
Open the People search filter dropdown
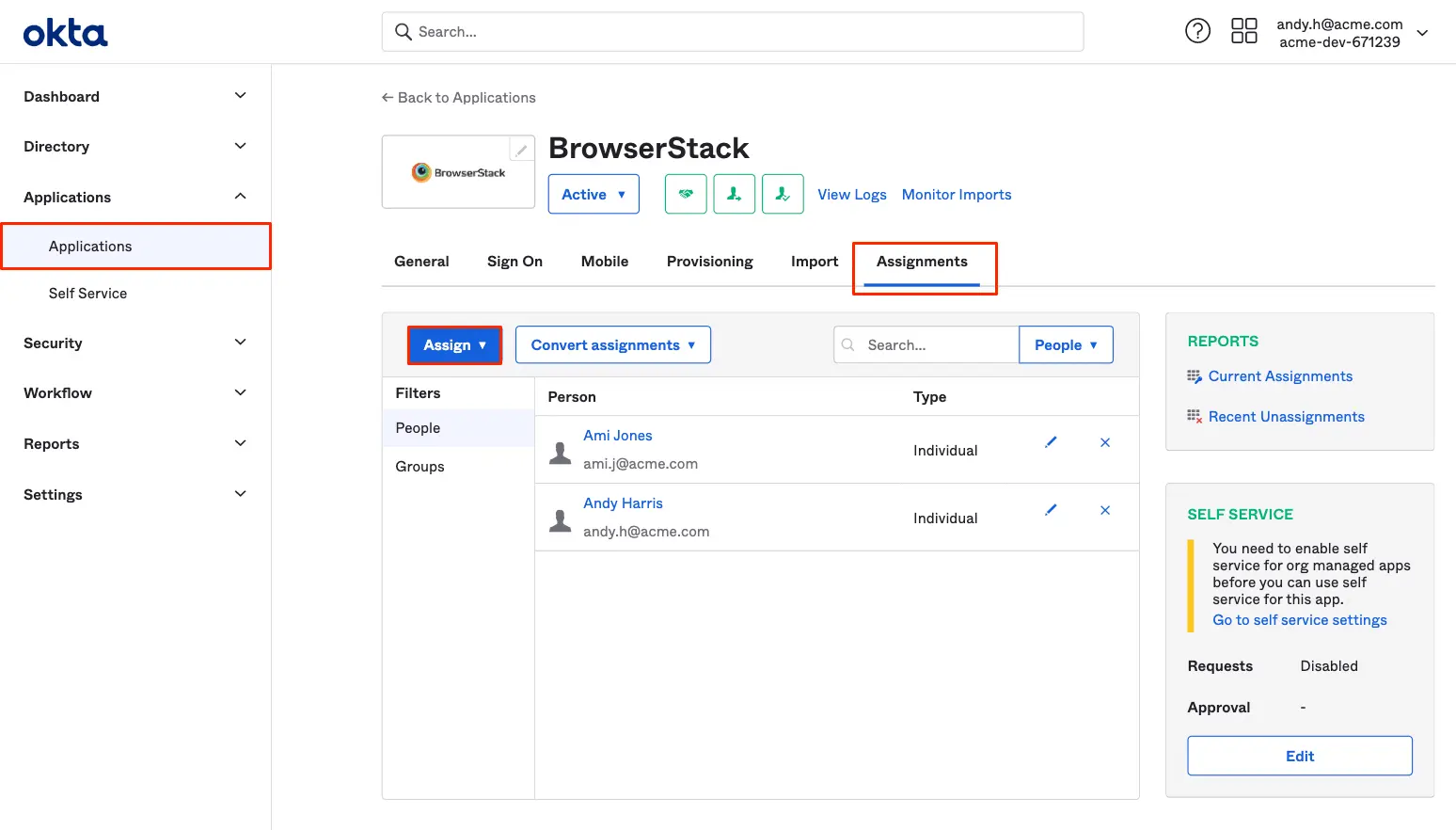(1066, 345)
